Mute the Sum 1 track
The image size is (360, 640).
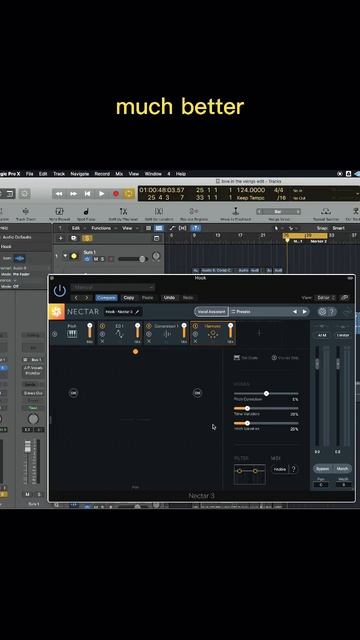(96, 259)
